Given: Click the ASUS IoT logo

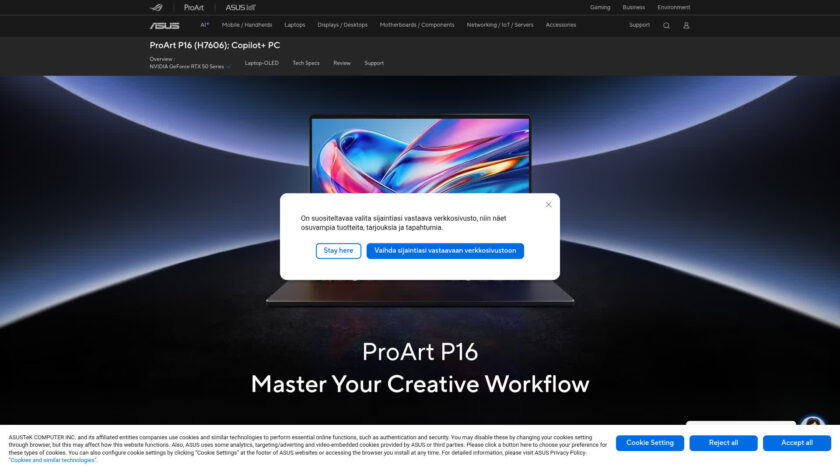Looking at the screenshot, I should [241, 7].
